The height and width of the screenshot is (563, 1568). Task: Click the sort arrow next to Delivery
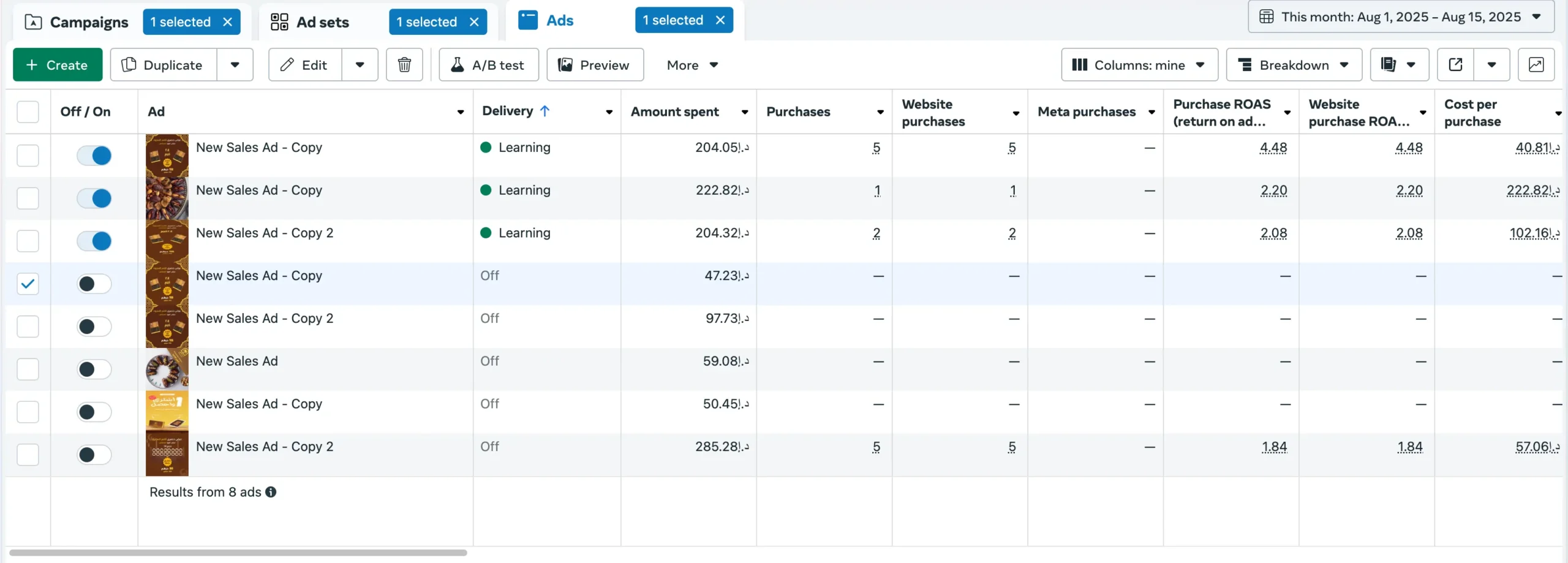pyautogui.click(x=545, y=111)
